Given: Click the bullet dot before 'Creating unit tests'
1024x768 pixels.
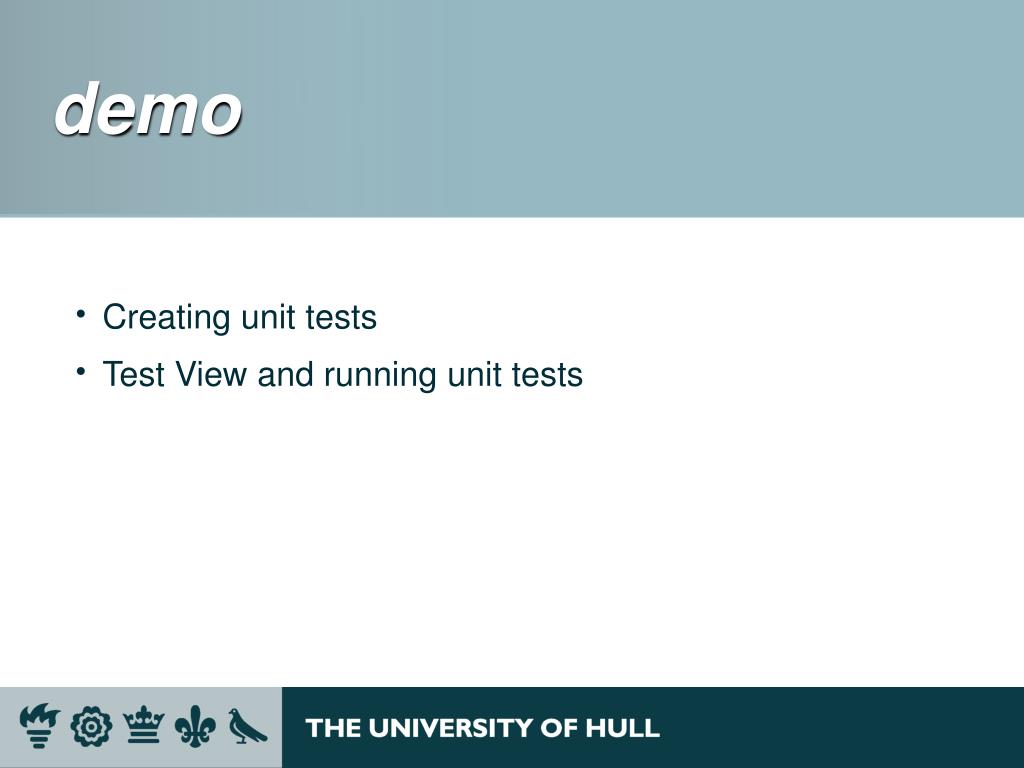Looking at the screenshot, I should point(81,315).
